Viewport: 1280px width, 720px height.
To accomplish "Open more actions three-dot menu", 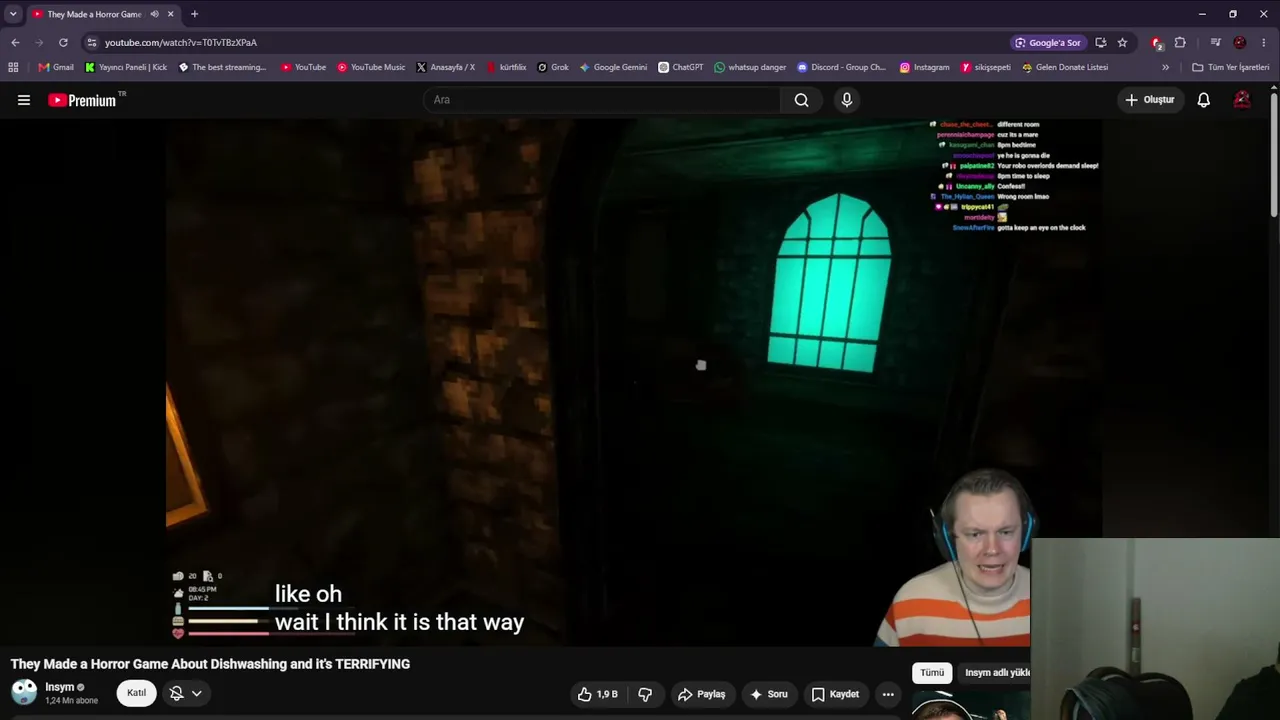I will [888, 694].
